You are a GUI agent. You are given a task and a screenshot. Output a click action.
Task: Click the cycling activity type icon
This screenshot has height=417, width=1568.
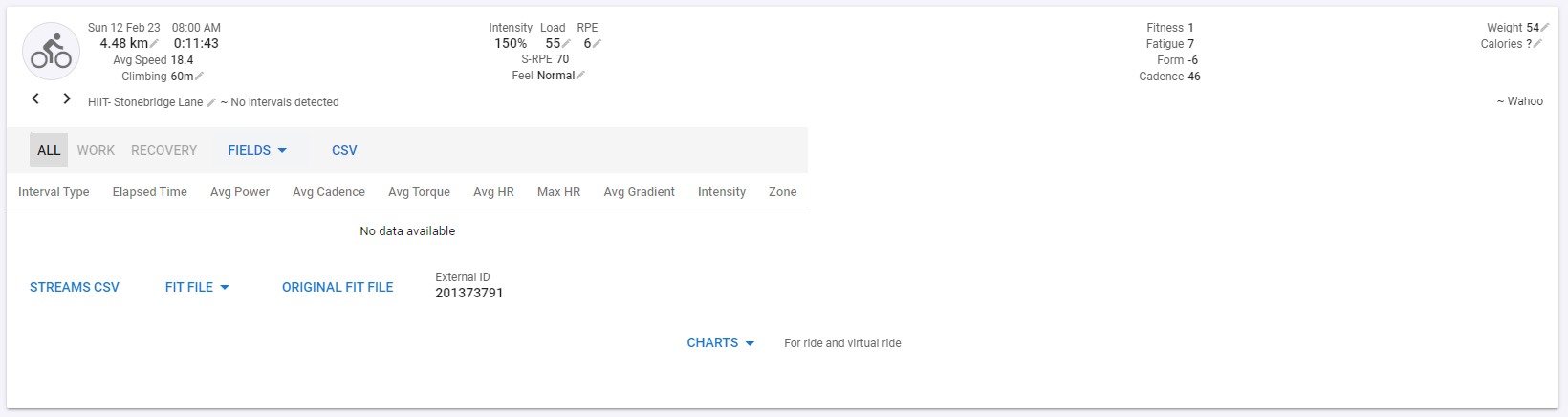[x=51, y=51]
